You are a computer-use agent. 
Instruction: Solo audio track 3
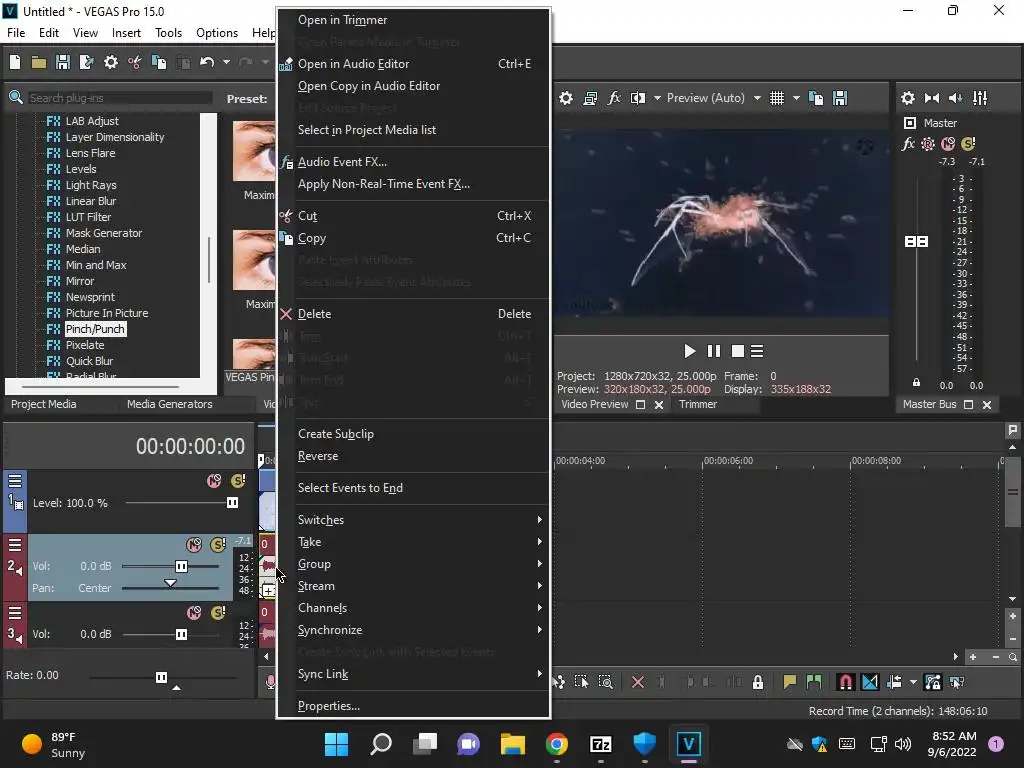218,613
